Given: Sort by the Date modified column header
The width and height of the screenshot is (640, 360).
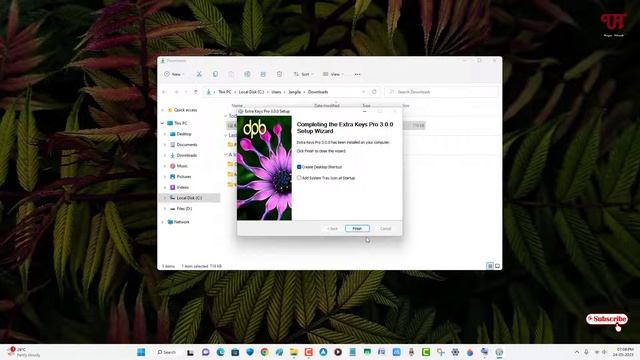Looking at the screenshot, I should (327, 106).
